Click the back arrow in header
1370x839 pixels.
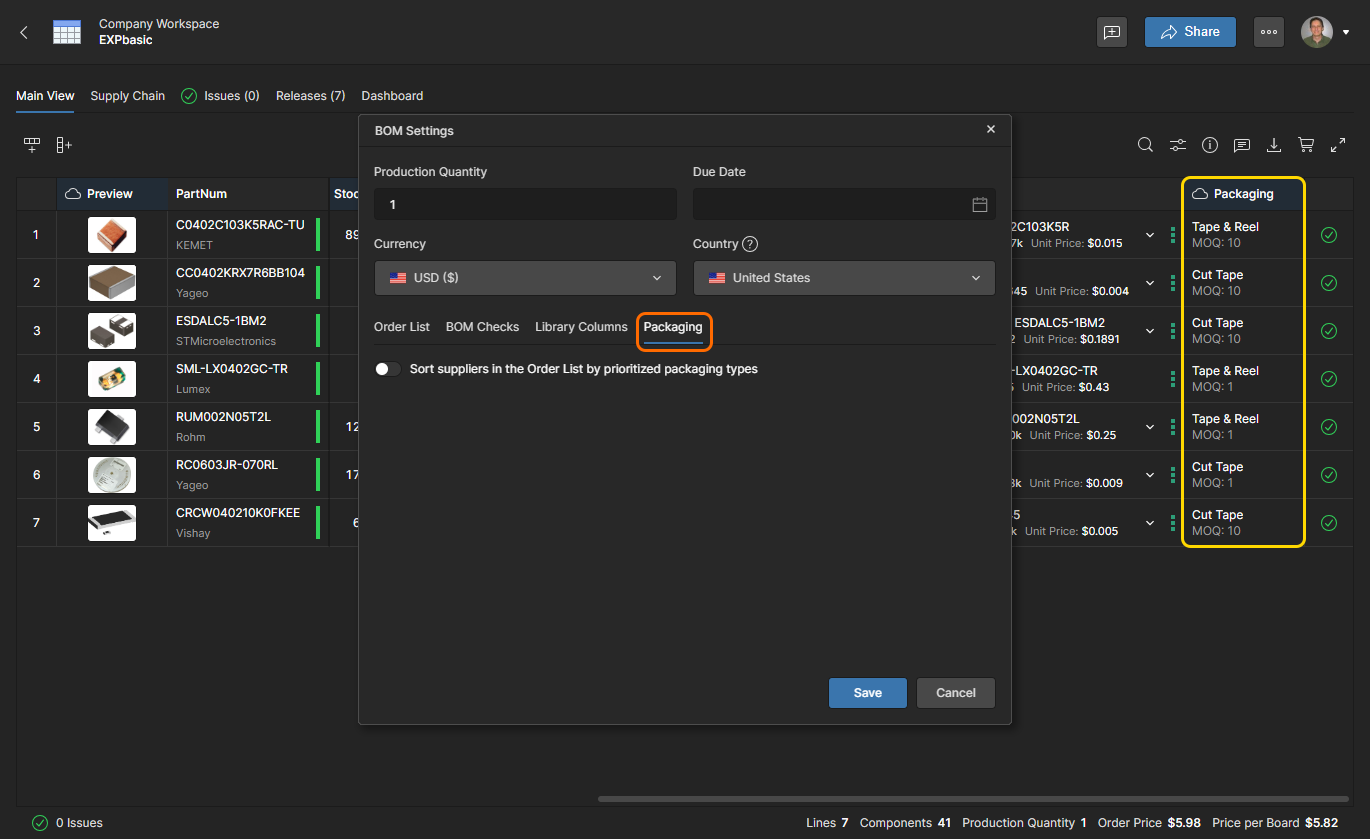pyautogui.click(x=24, y=32)
